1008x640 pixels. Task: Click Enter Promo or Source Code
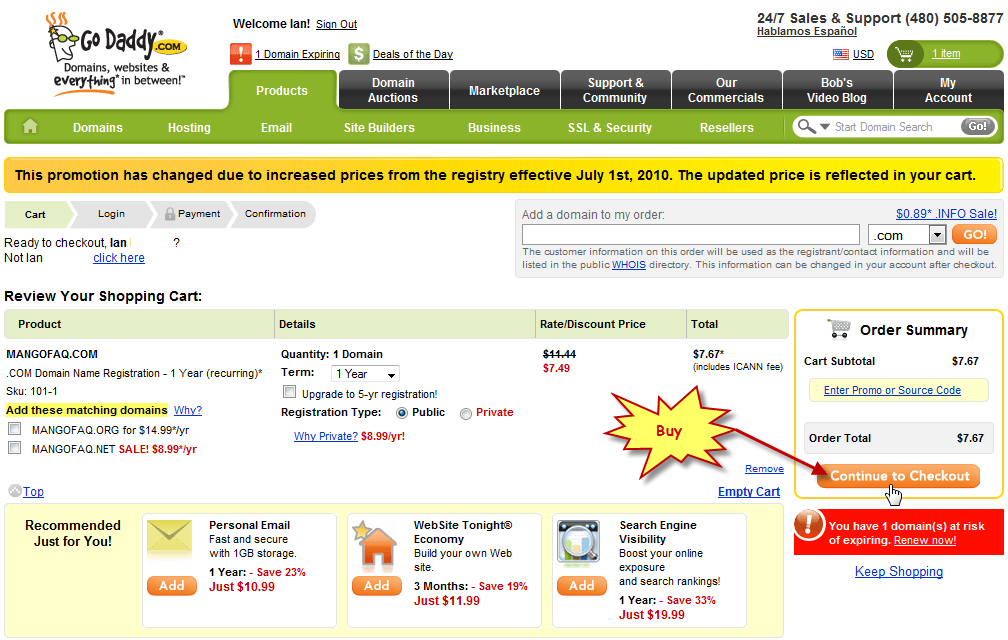point(892,390)
